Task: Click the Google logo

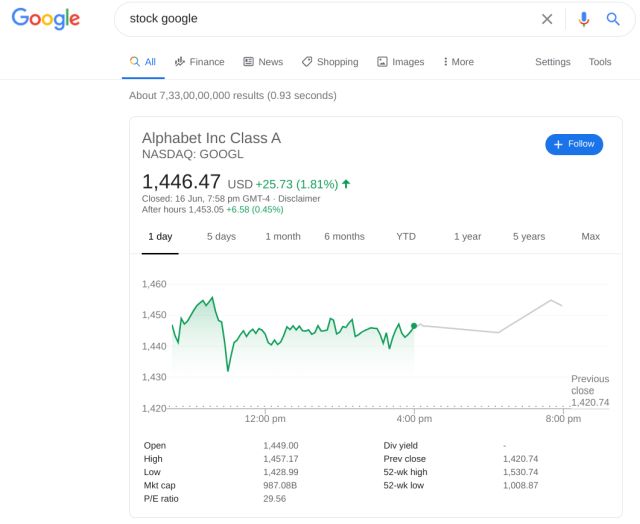Action: coord(46,19)
